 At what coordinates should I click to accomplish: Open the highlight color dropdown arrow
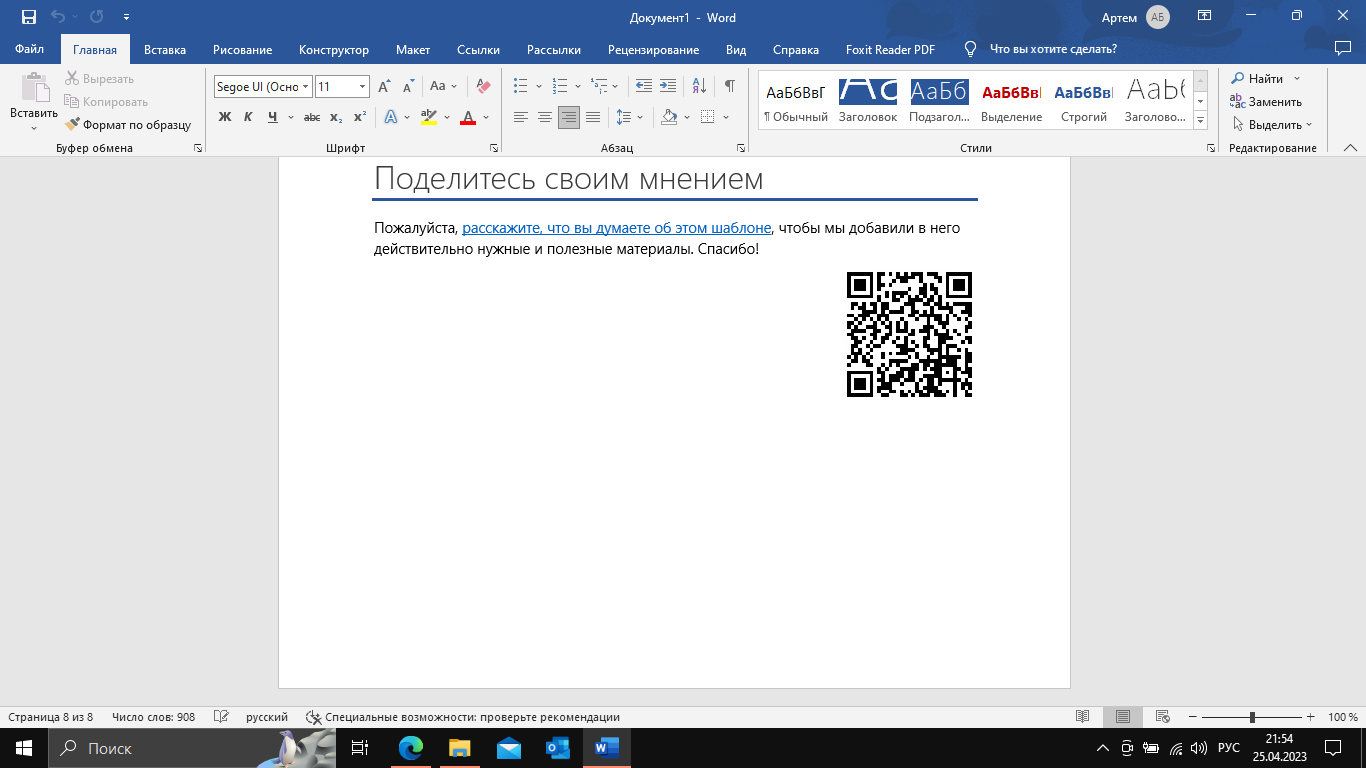pos(447,117)
